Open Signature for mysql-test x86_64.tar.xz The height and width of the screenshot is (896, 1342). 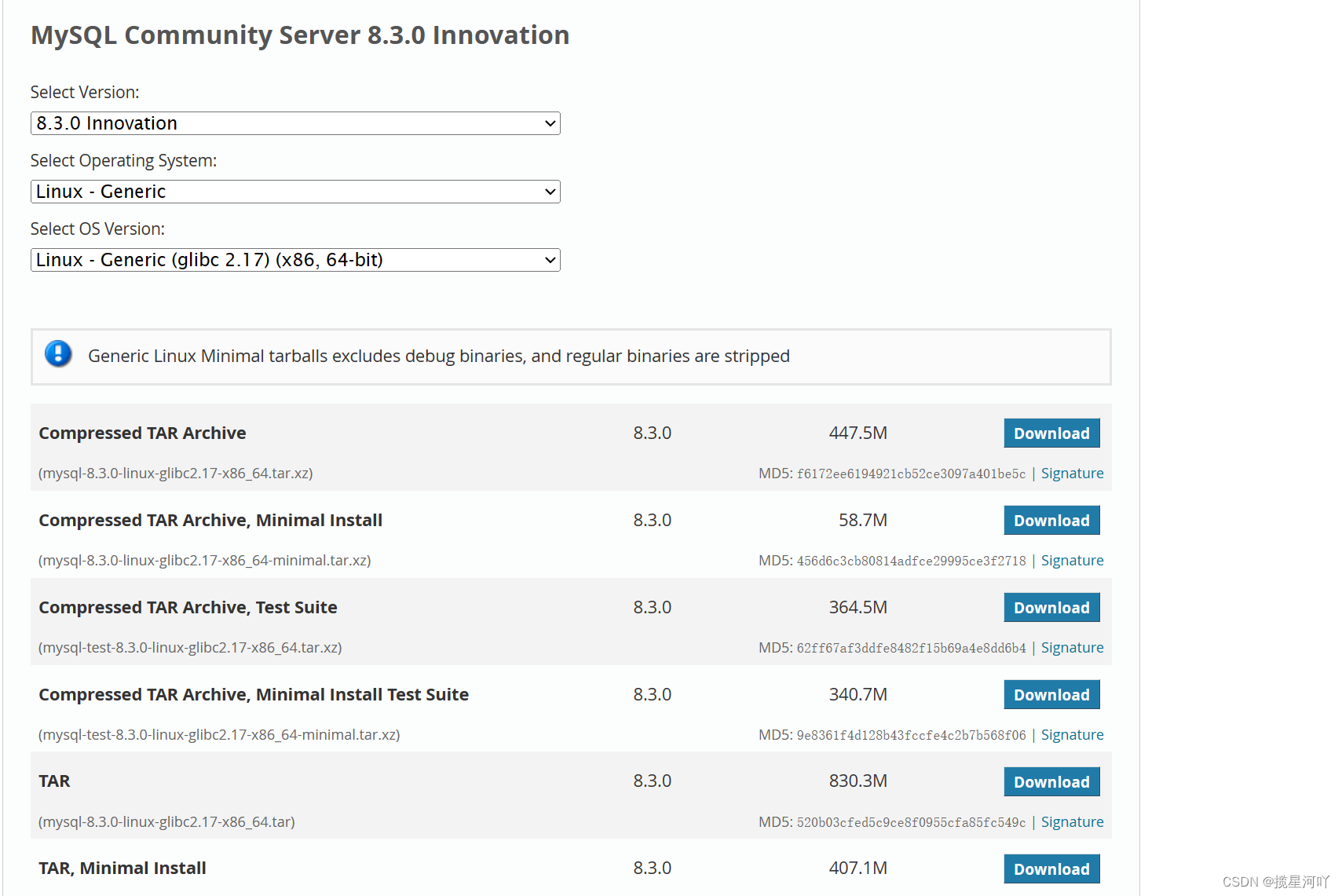(x=1072, y=648)
